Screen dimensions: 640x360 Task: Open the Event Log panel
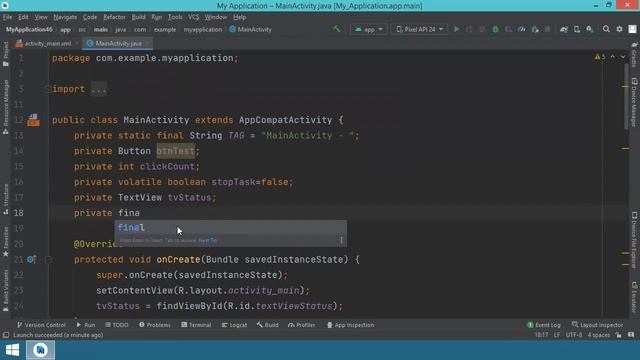tap(544, 325)
